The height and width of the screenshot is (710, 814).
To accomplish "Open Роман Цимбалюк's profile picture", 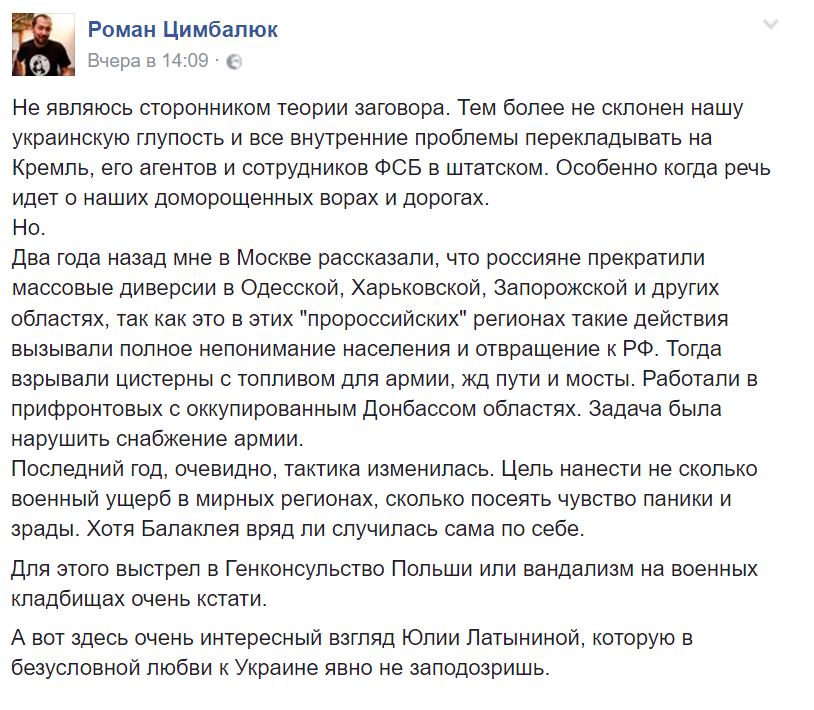I will click(43, 45).
